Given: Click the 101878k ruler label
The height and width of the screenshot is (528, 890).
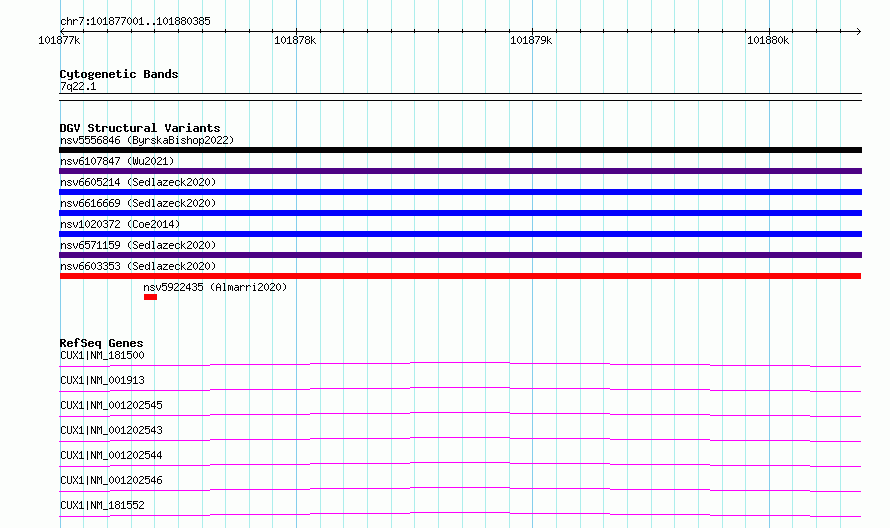Looking at the screenshot, I should [295, 40].
